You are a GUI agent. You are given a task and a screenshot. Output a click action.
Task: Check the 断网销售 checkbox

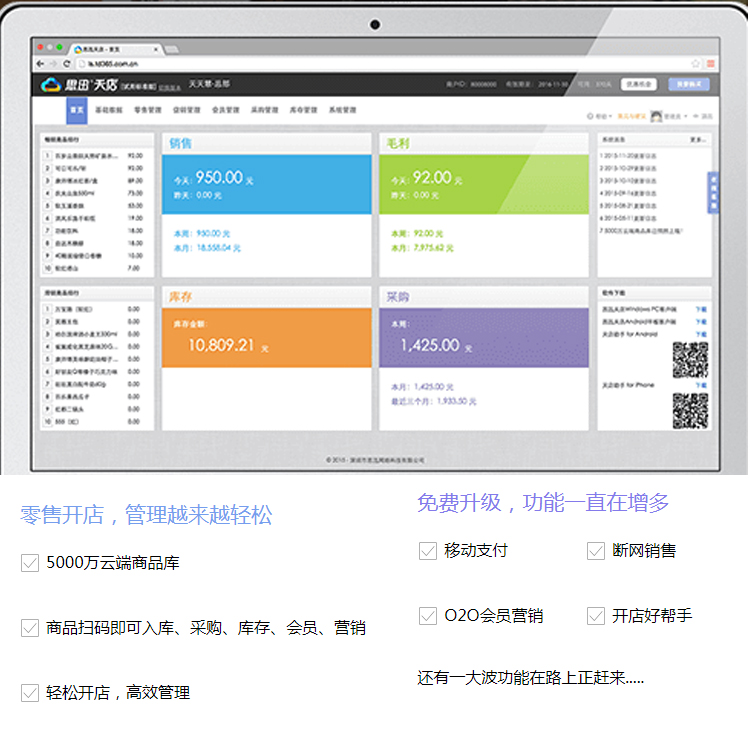point(596,551)
